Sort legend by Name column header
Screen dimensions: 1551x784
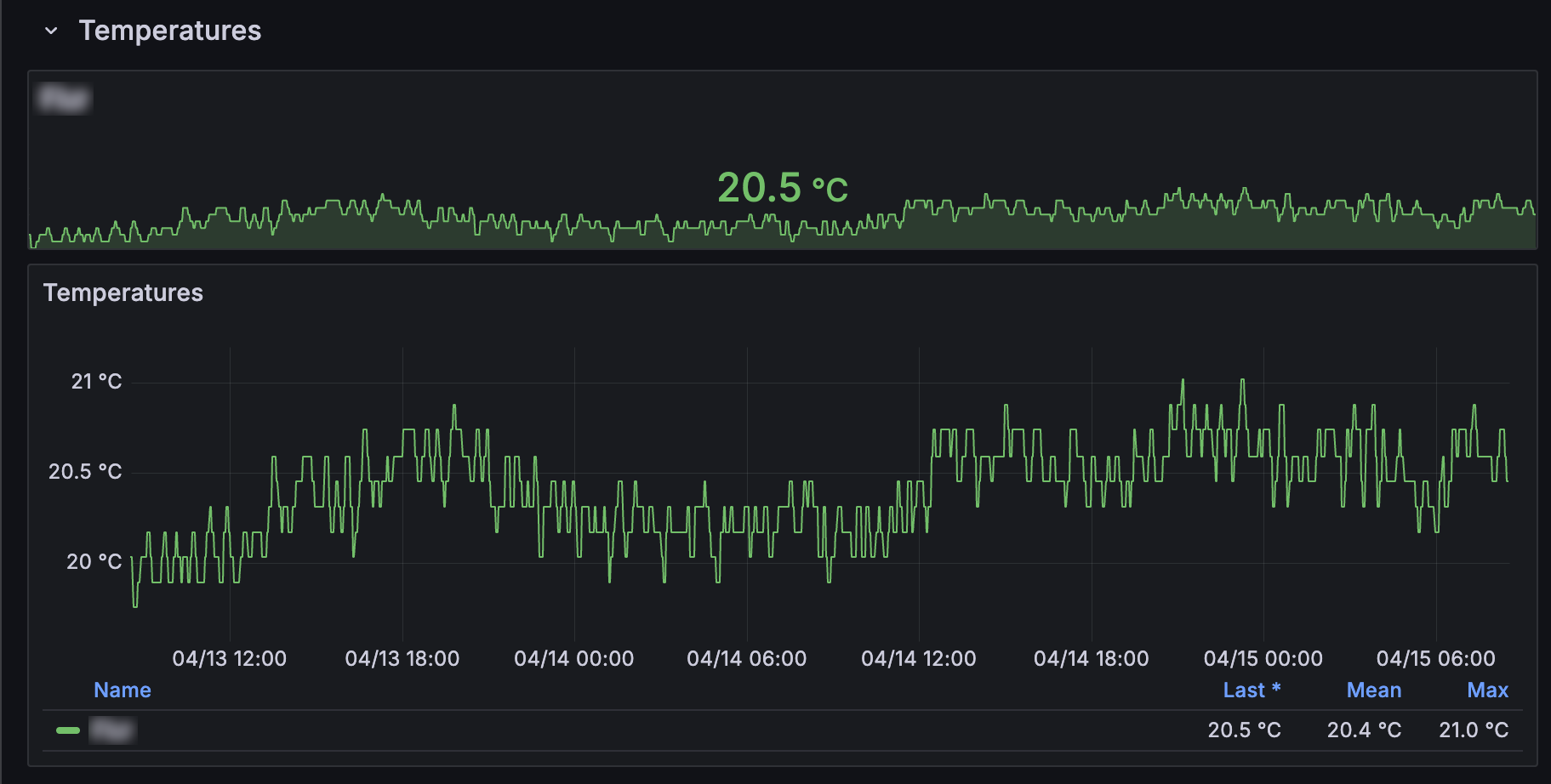122,690
